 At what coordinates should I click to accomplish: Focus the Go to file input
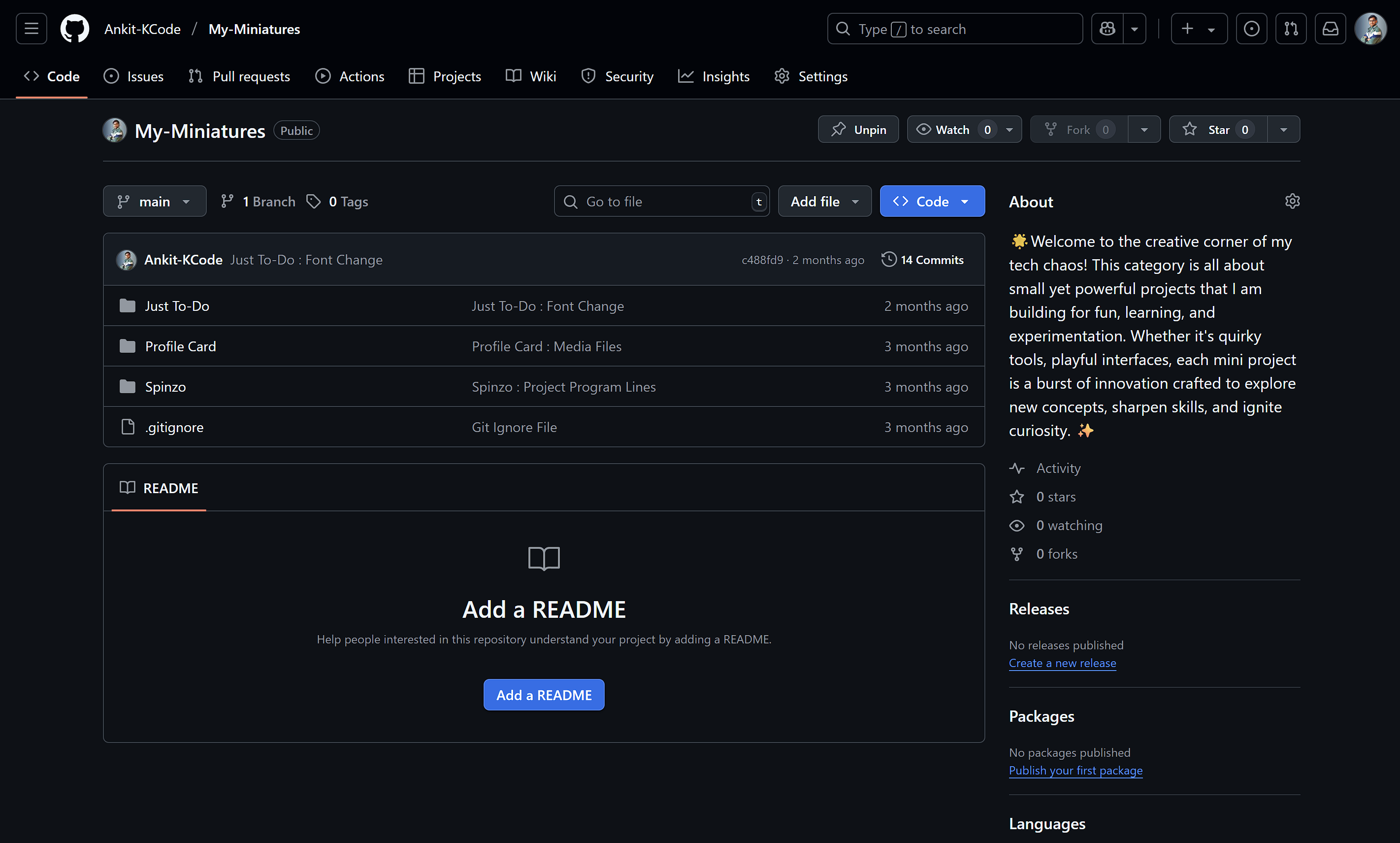coord(661,201)
